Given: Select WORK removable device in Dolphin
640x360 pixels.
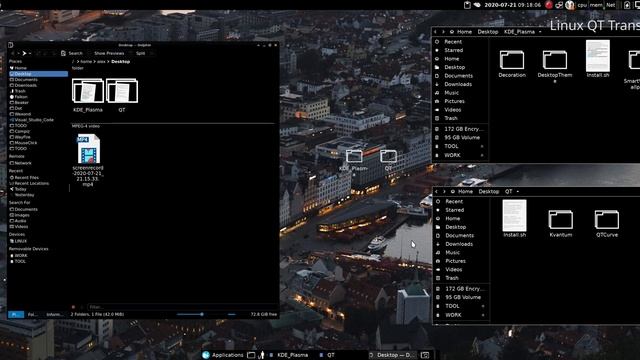Looking at the screenshot, I should click(x=19, y=256).
